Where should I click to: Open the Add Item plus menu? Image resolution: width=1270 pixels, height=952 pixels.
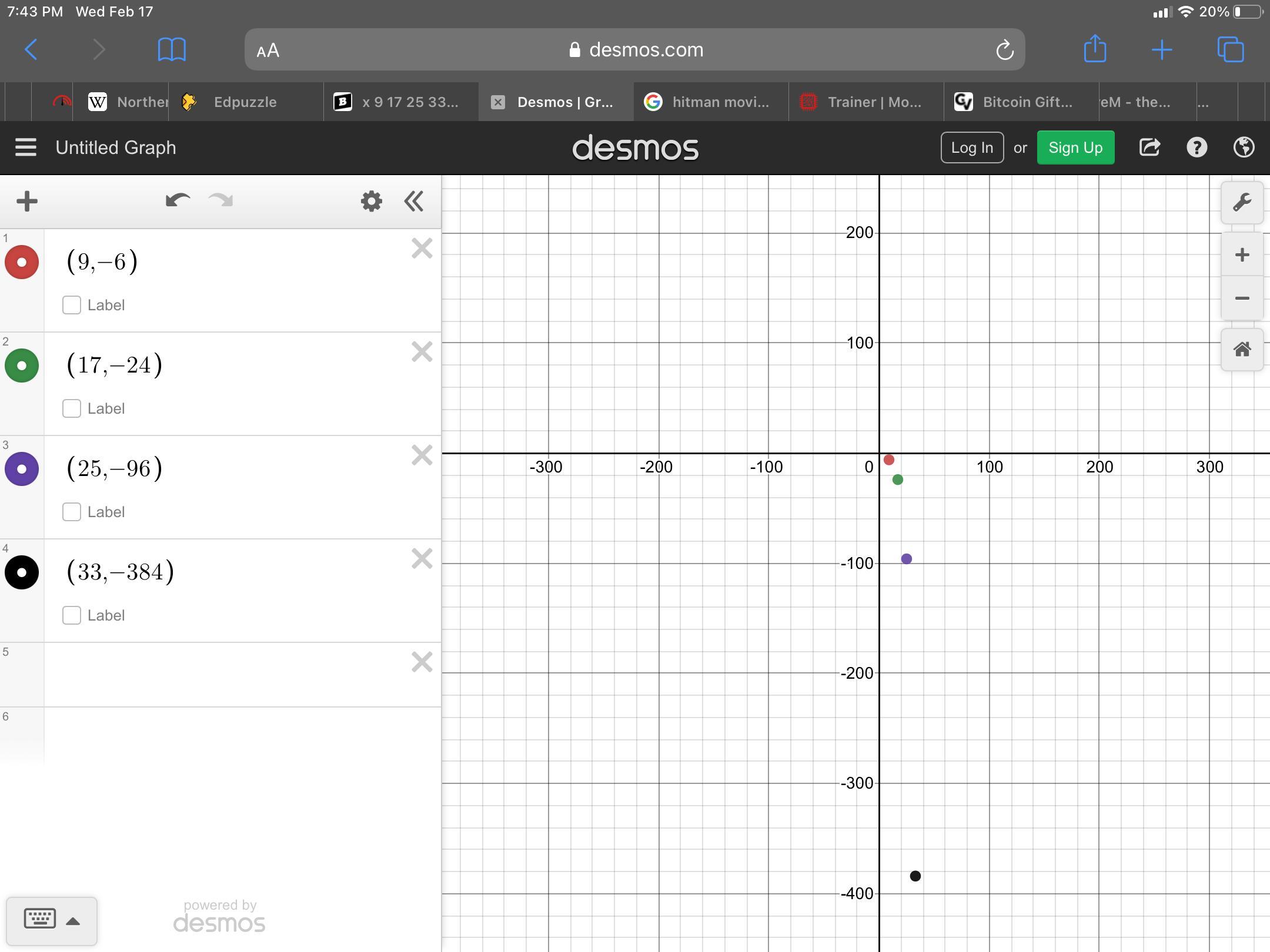[27, 202]
